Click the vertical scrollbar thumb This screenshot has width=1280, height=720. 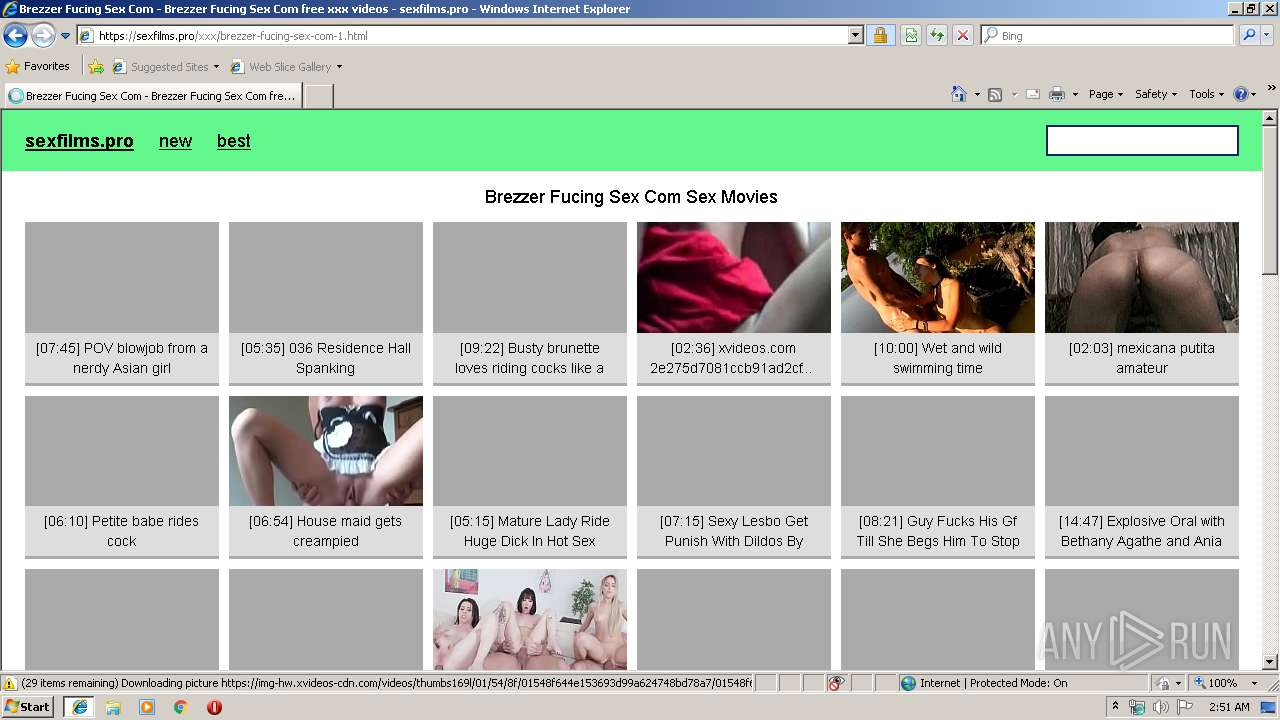tap(1270, 200)
